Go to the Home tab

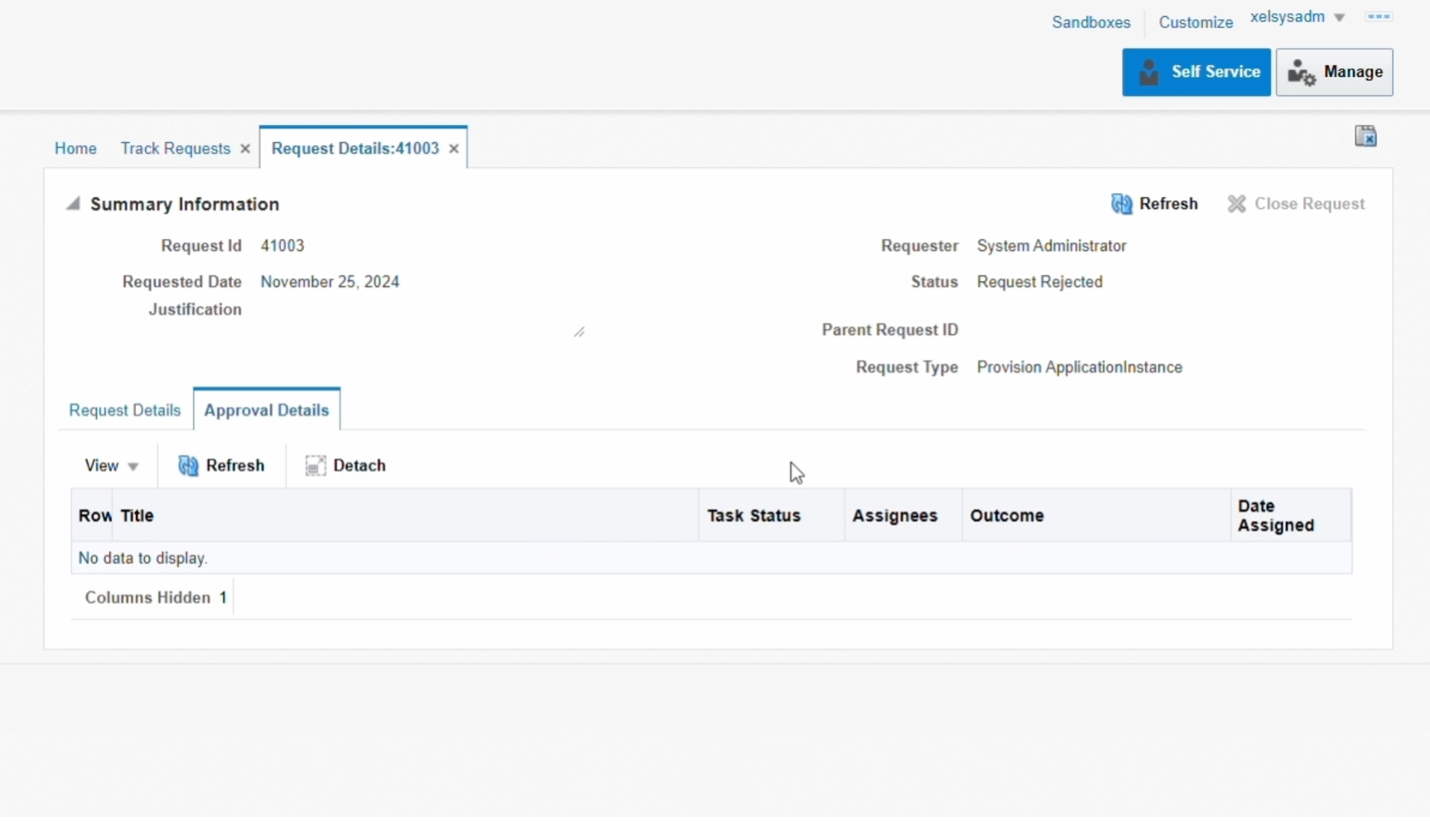(x=75, y=148)
